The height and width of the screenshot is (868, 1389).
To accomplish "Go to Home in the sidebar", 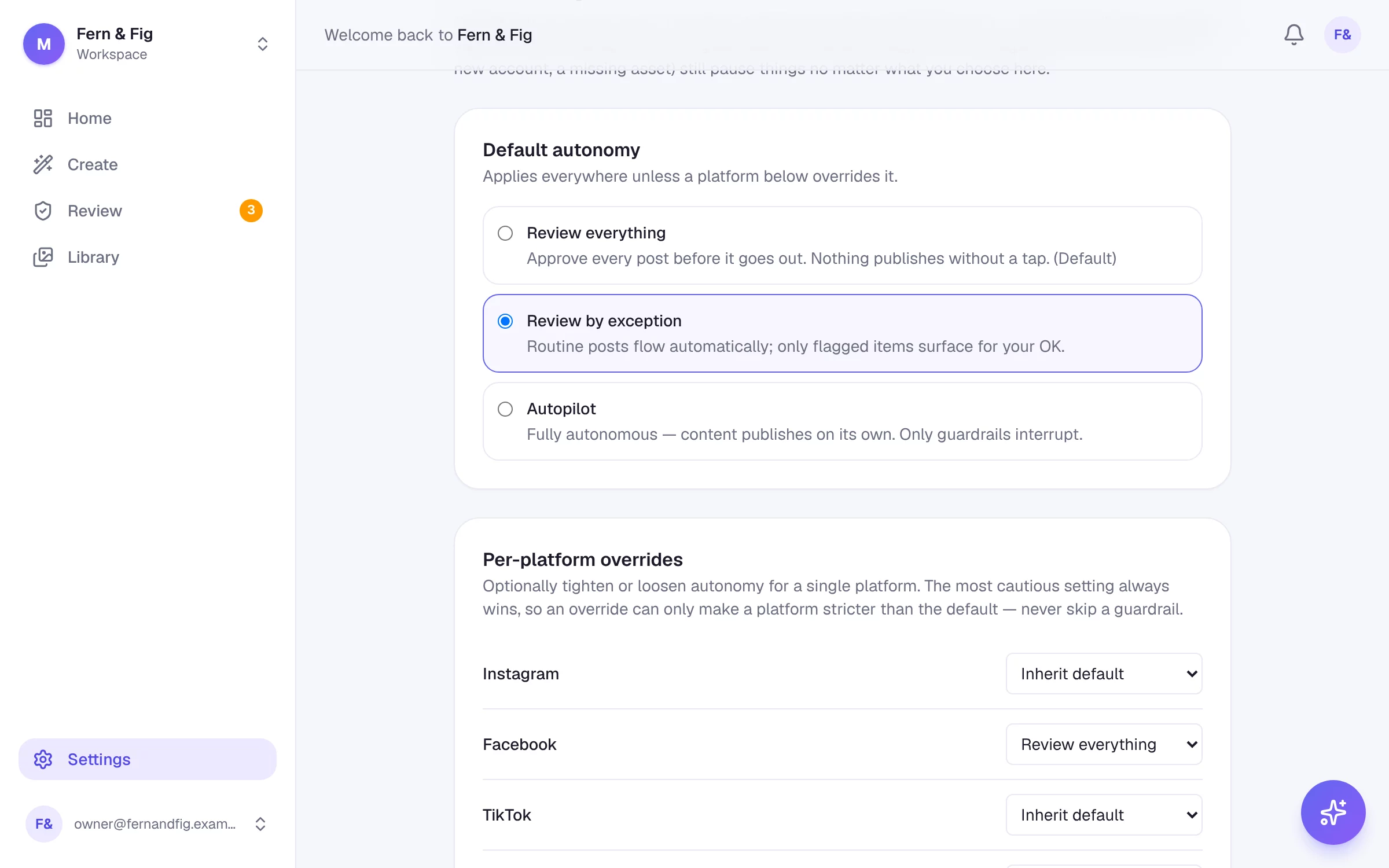I will (x=148, y=118).
